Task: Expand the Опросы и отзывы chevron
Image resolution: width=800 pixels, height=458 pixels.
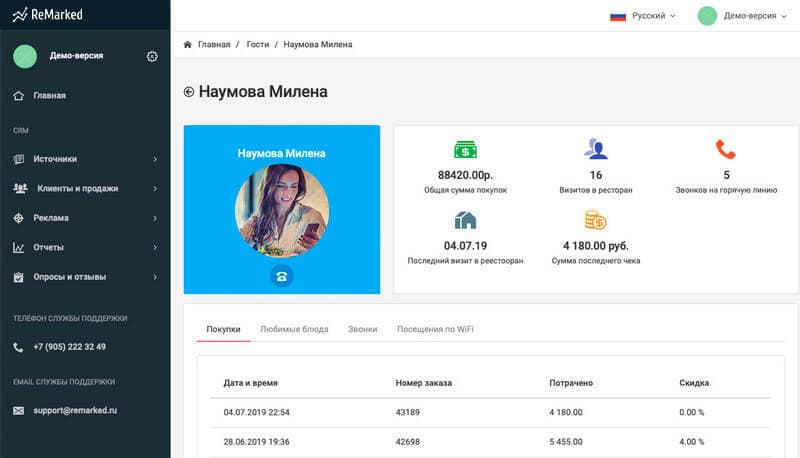Action: pos(155,277)
